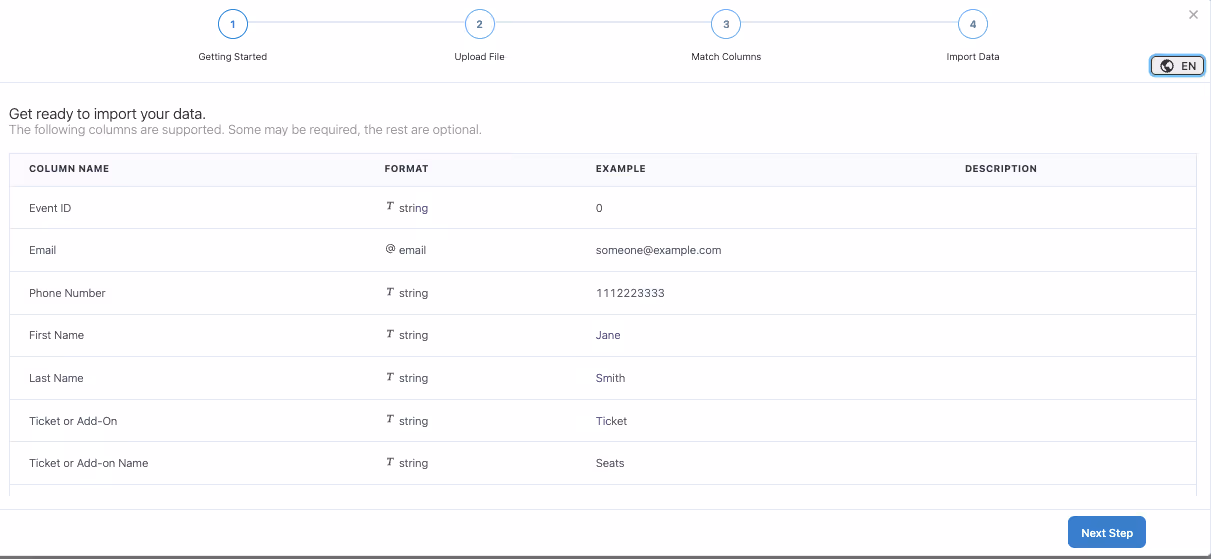Screen dimensions: 1211x559
Task: Click the Email column name cell
Action: 43,250
